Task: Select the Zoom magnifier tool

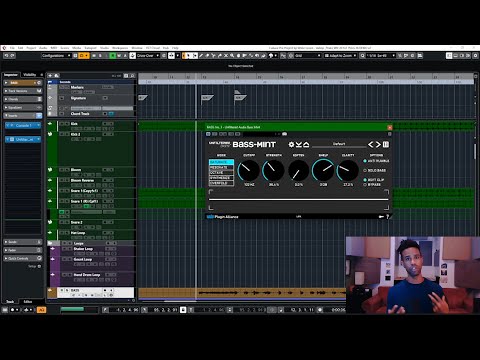Action: [x=232, y=56]
